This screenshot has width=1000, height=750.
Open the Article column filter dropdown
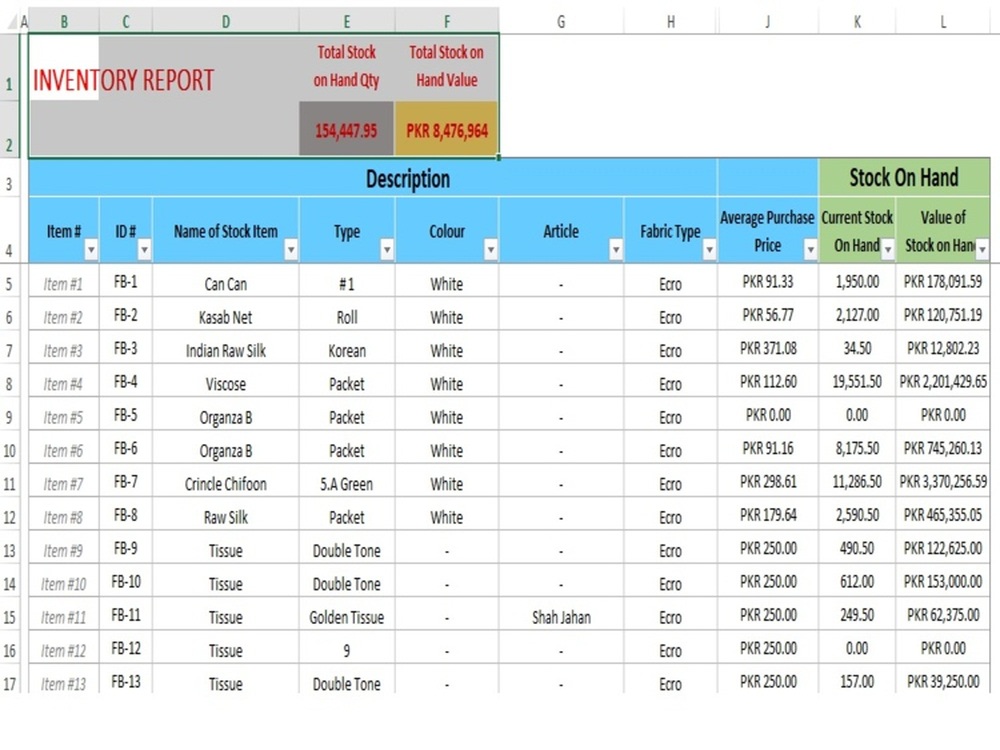point(615,249)
